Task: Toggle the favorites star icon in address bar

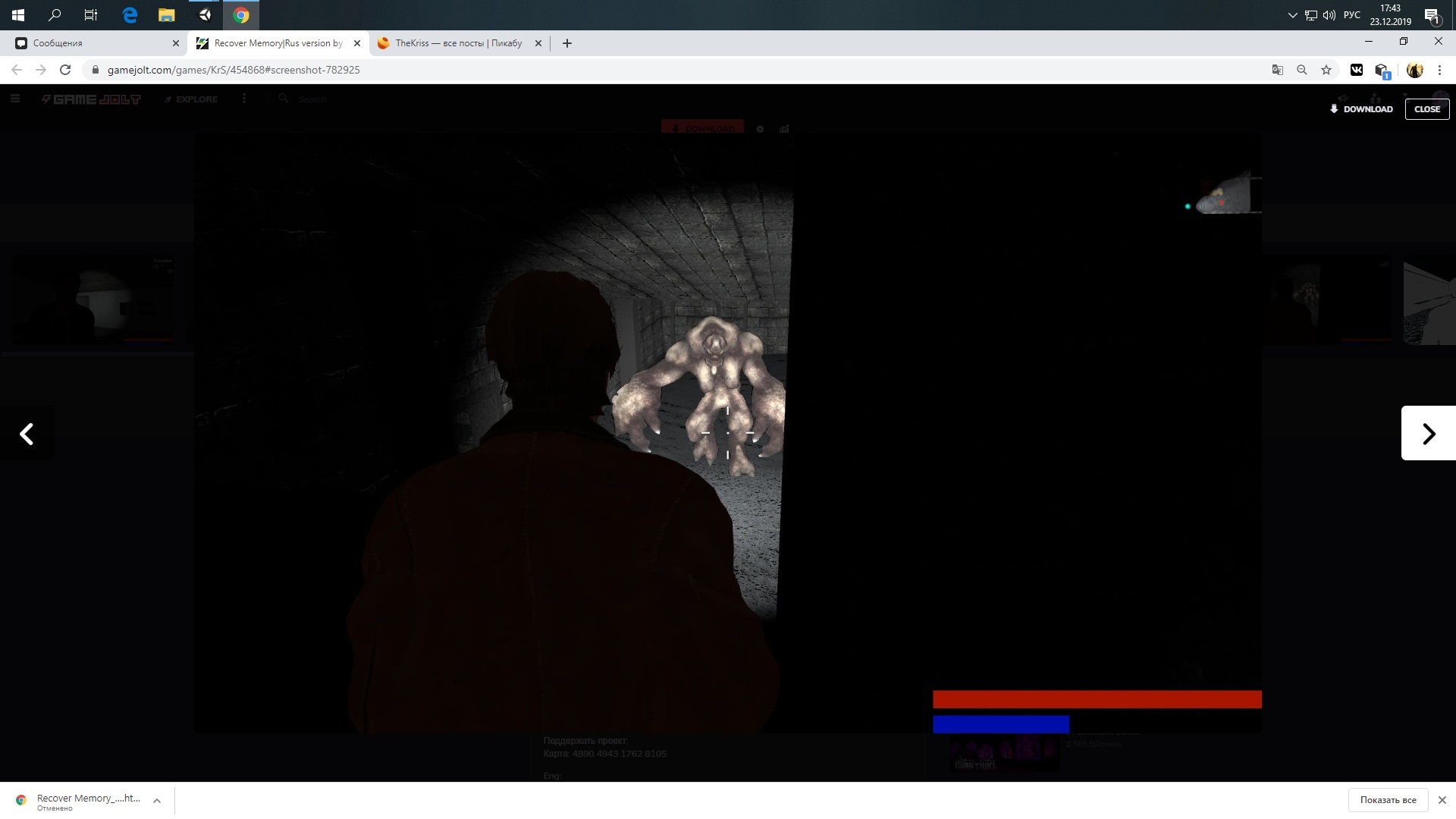Action: click(1326, 70)
